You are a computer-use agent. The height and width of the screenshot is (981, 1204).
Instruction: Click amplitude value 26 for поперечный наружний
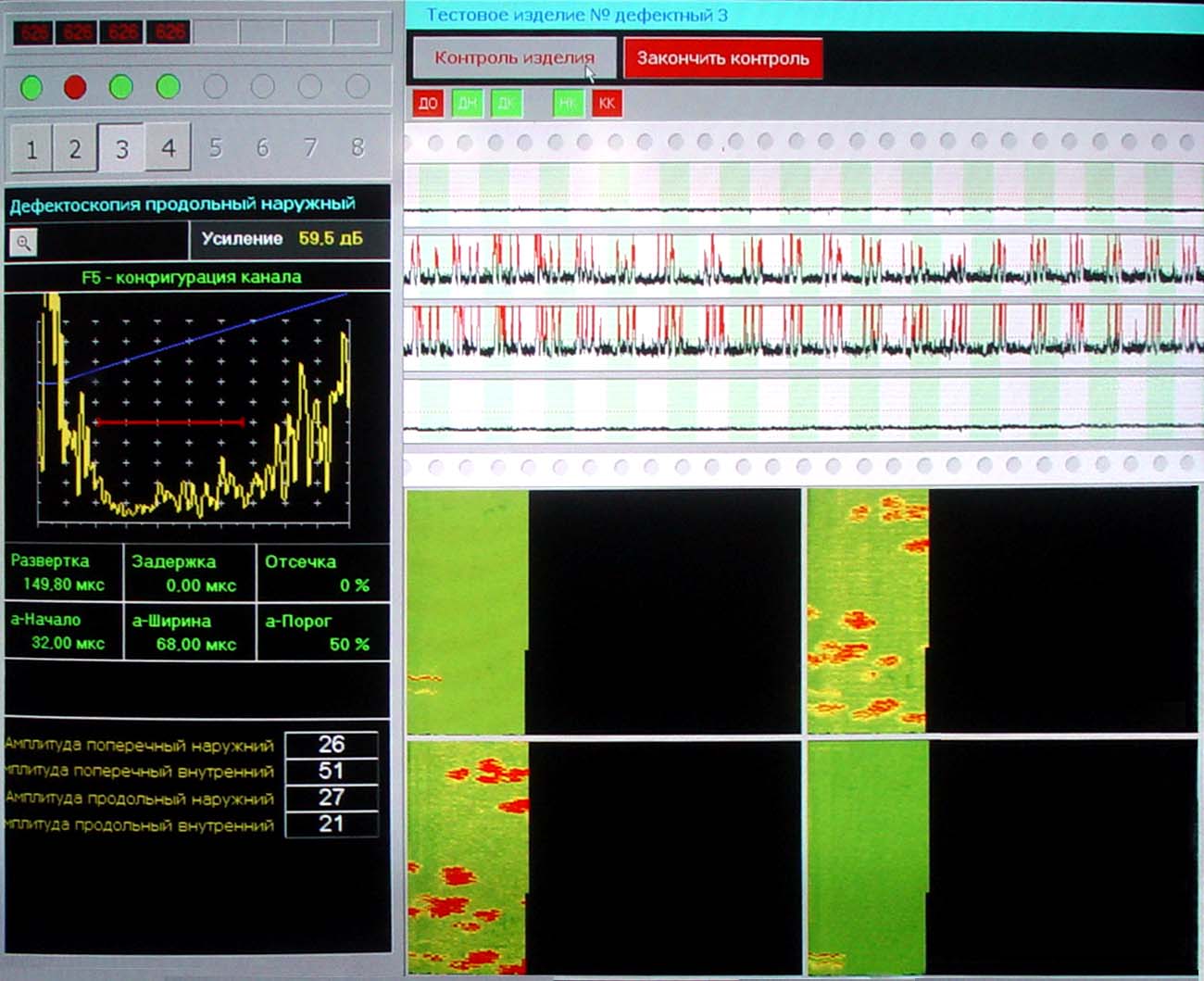click(332, 744)
